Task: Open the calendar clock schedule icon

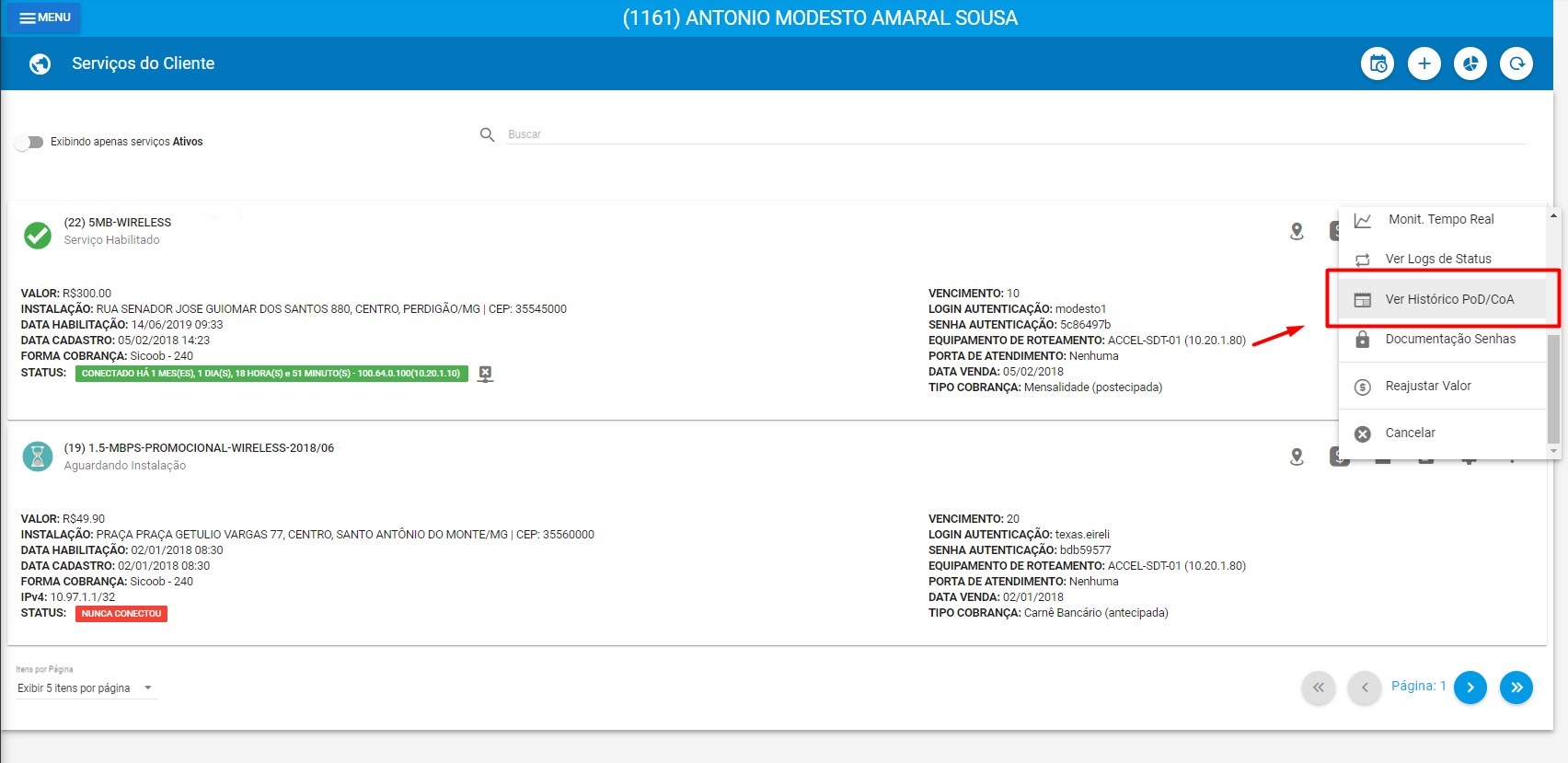Action: point(1378,64)
